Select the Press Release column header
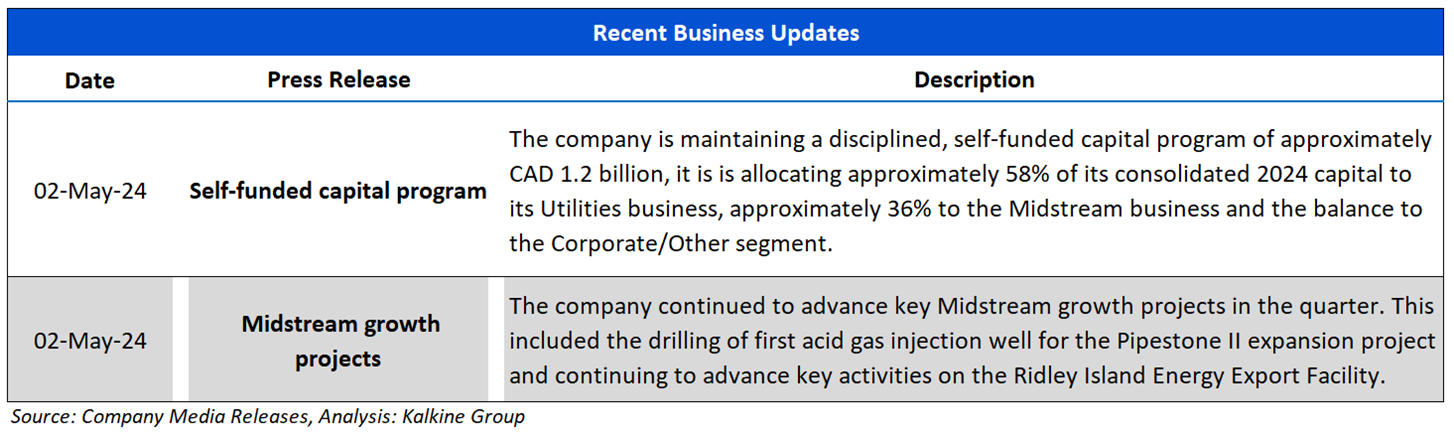This screenshot has width=1454, height=436. 338,80
